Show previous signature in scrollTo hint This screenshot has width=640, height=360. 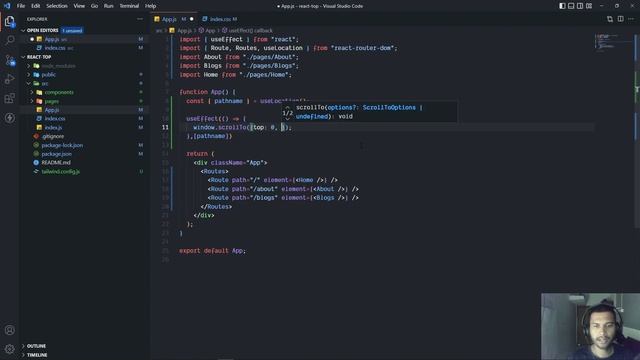[287, 108]
